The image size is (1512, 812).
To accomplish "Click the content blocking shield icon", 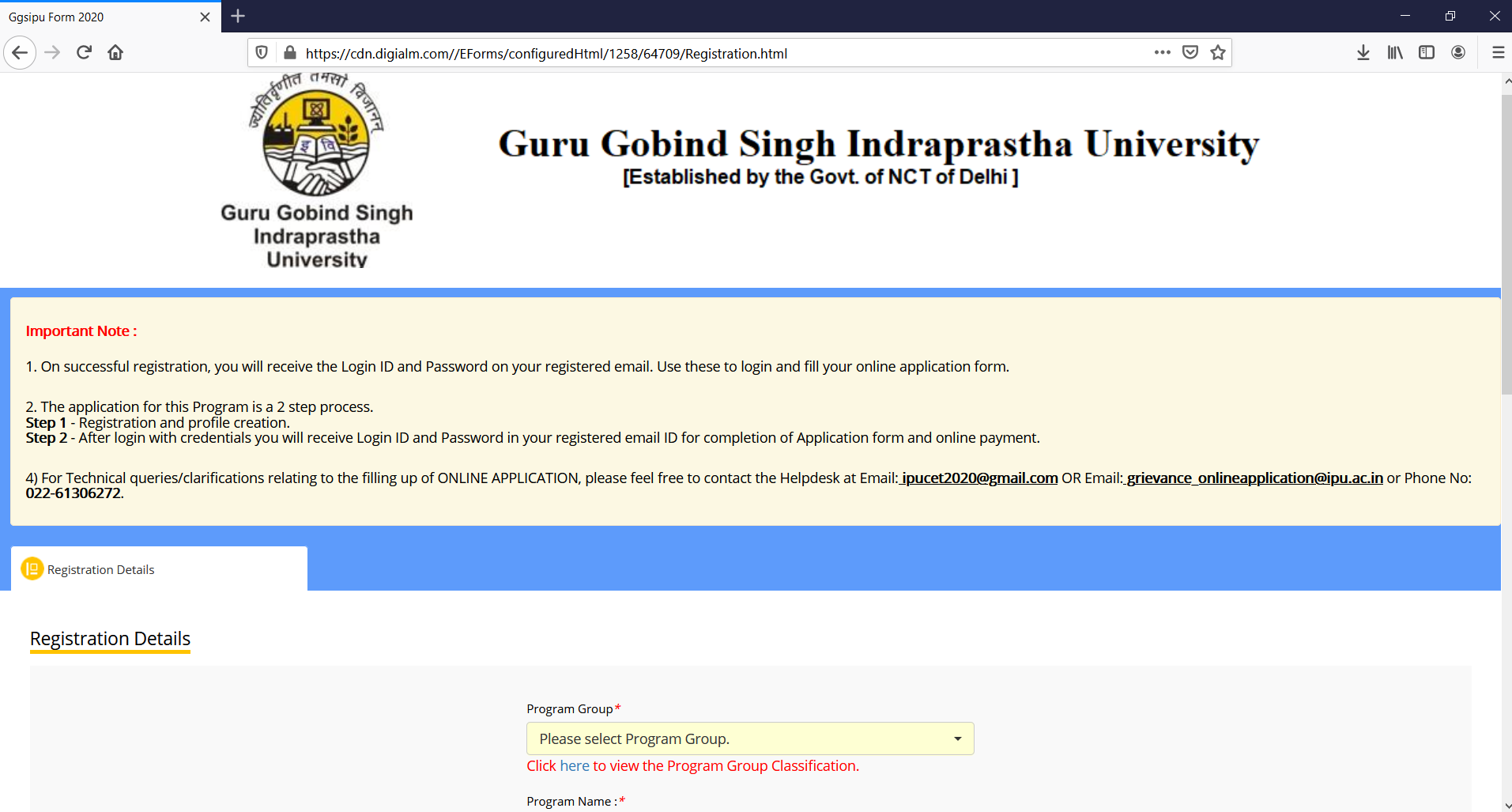I will tap(262, 52).
